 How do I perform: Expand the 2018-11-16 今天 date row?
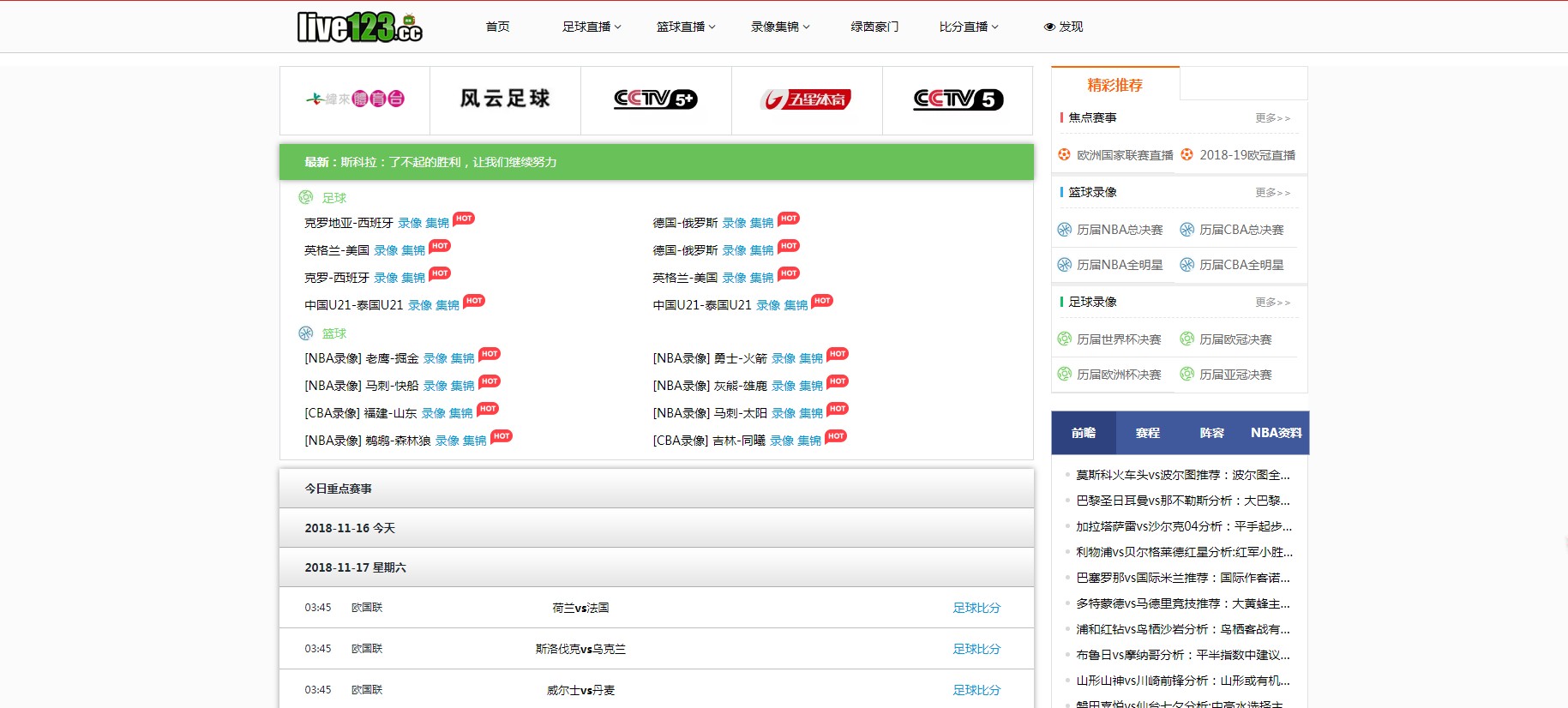click(657, 528)
